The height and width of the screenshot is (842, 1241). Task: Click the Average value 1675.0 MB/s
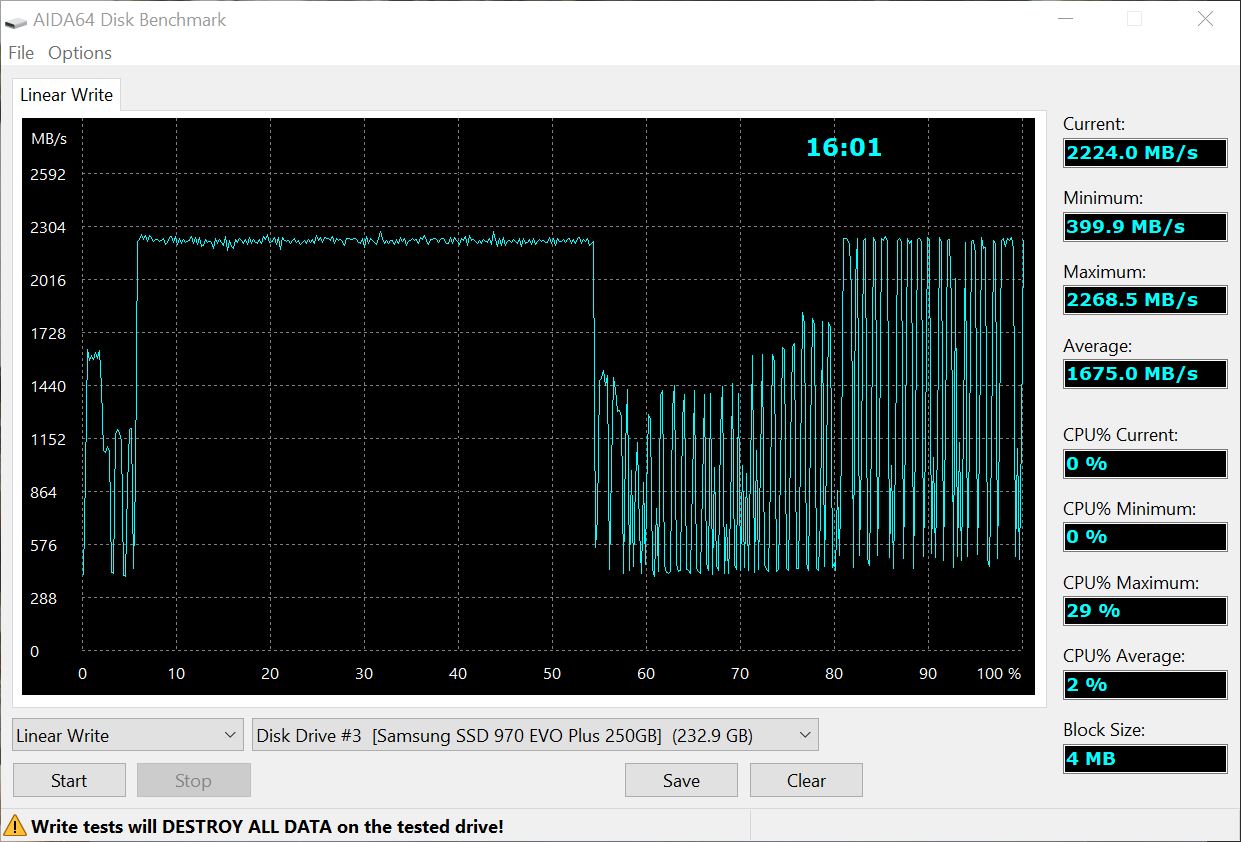coord(1145,374)
